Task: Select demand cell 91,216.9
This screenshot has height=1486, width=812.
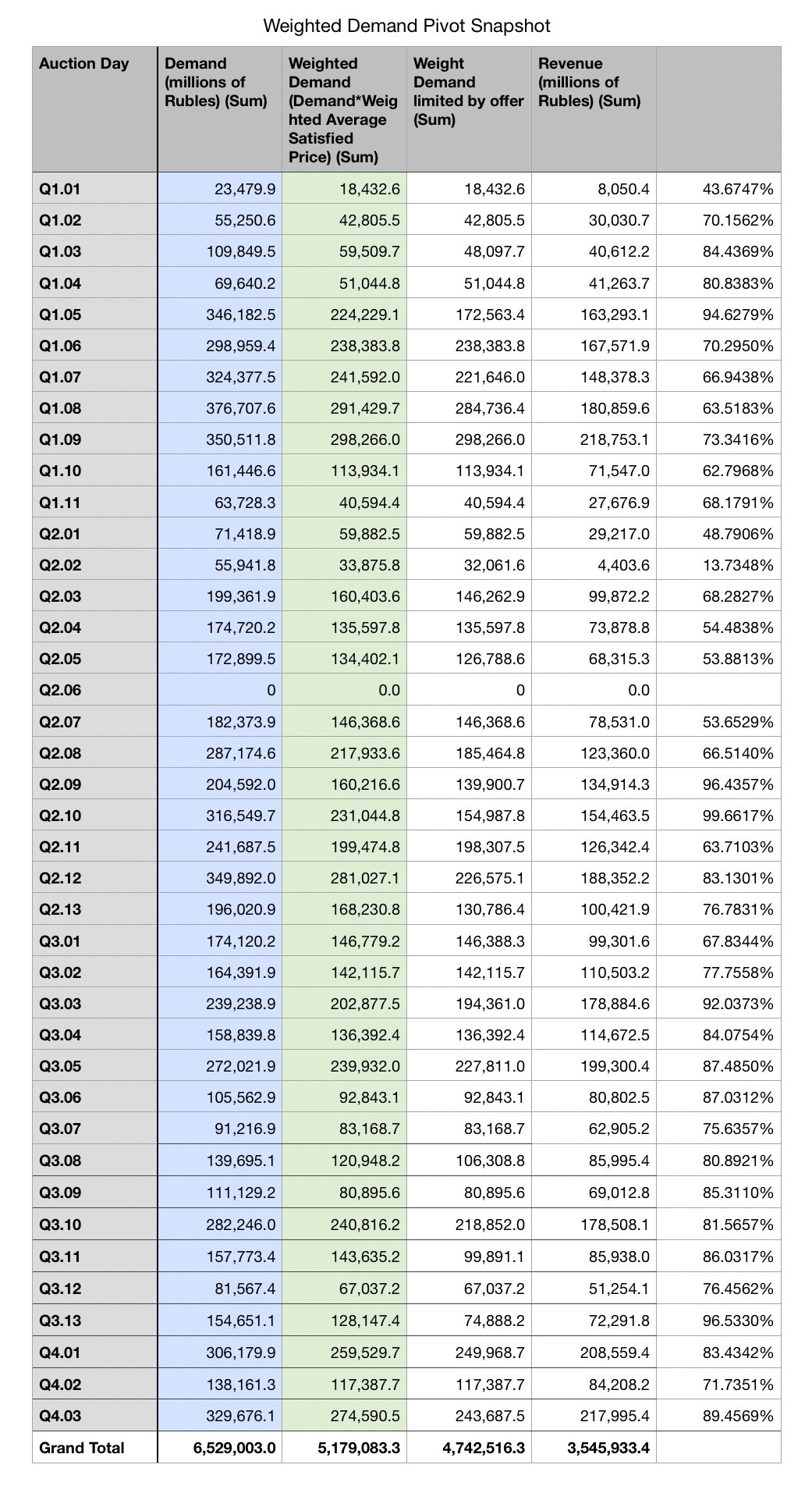Action: [220, 1129]
